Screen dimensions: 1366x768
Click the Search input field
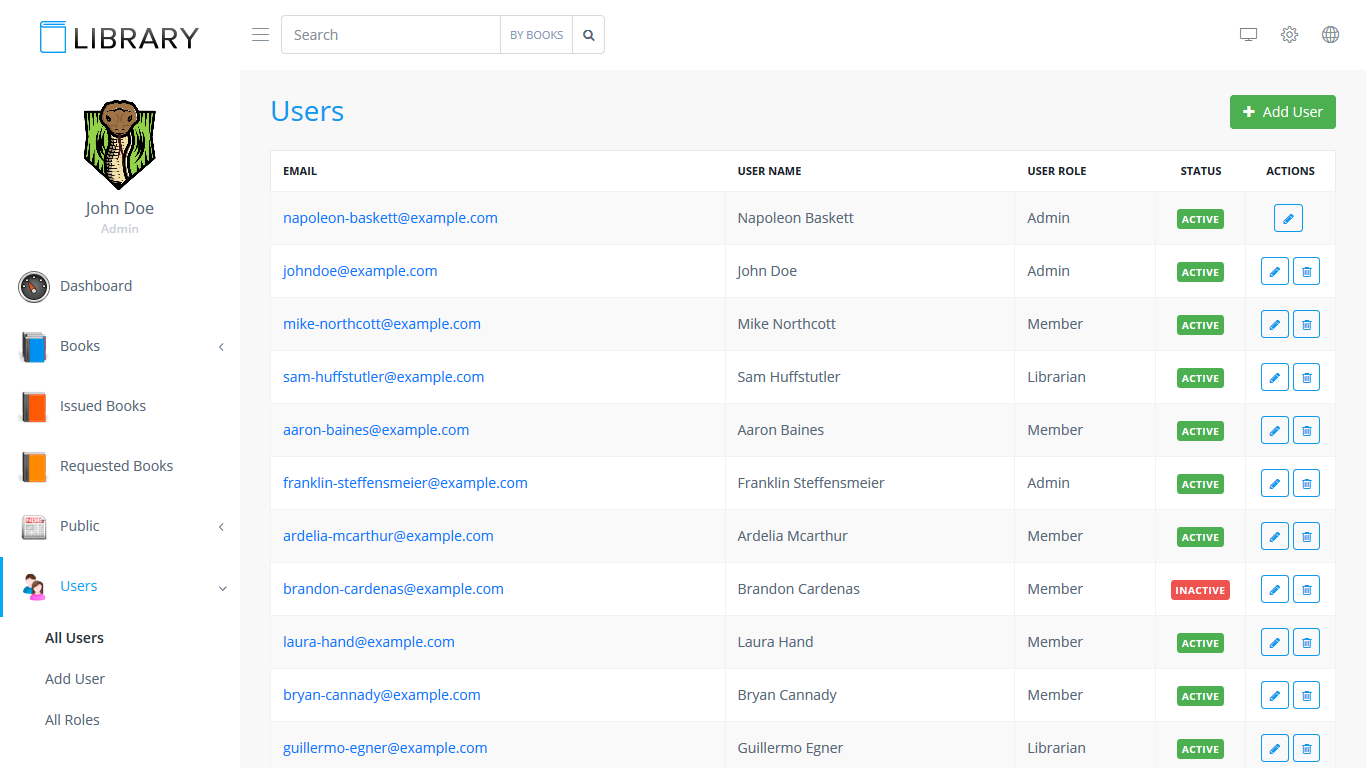click(x=391, y=35)
